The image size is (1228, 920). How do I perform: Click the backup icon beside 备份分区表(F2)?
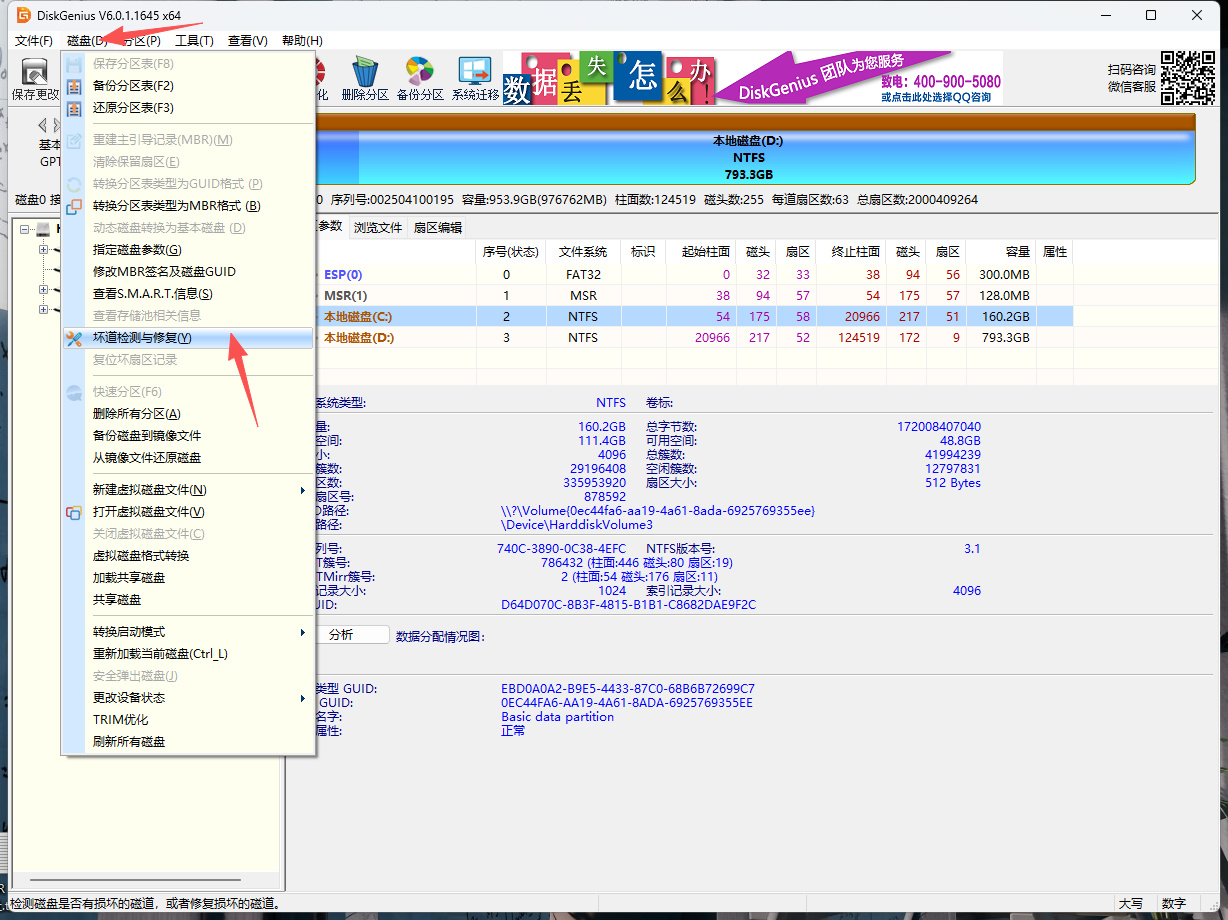click(x=74, y=86)
